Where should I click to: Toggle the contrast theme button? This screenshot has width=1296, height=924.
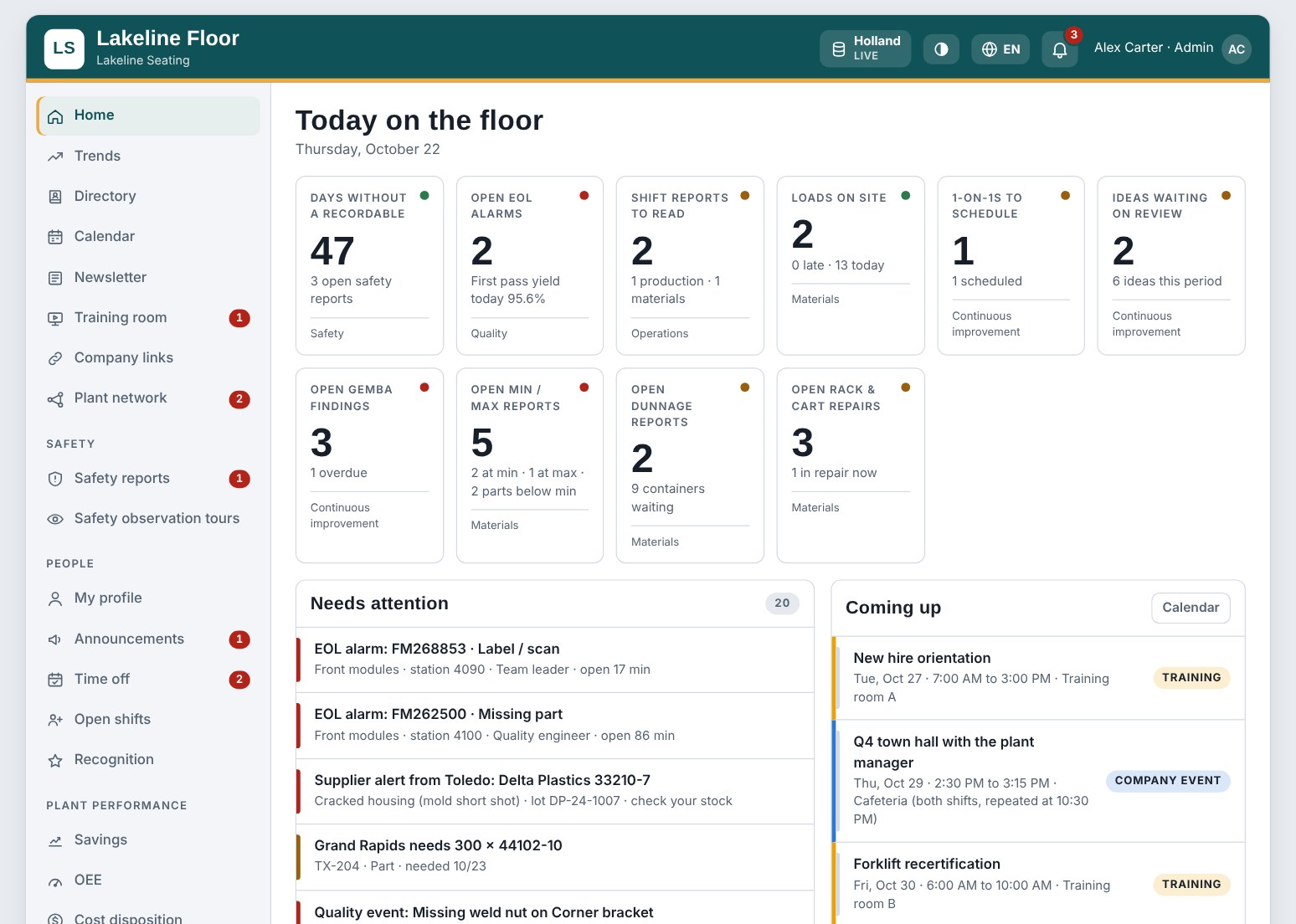click(941, 49)
